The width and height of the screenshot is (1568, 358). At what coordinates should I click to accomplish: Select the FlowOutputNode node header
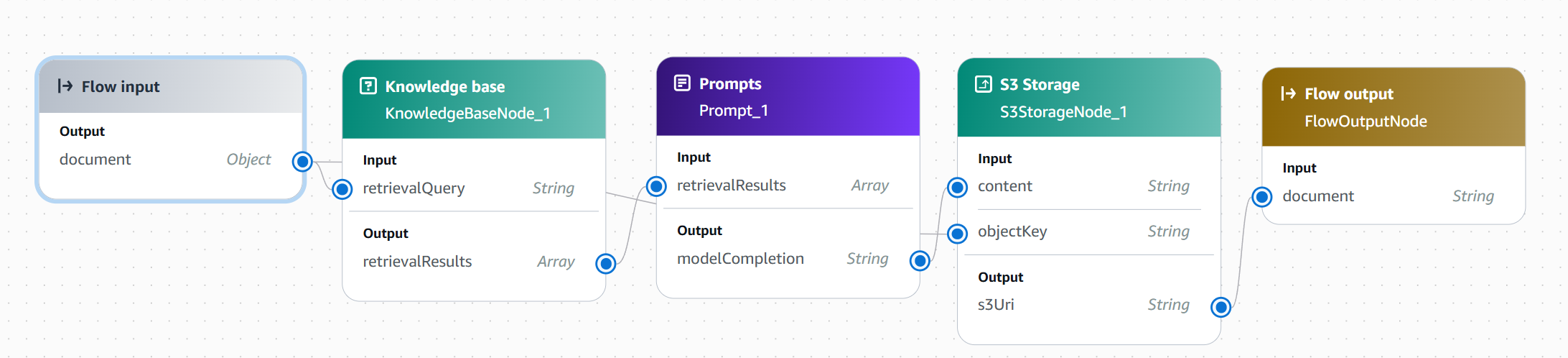(1365, 121)
